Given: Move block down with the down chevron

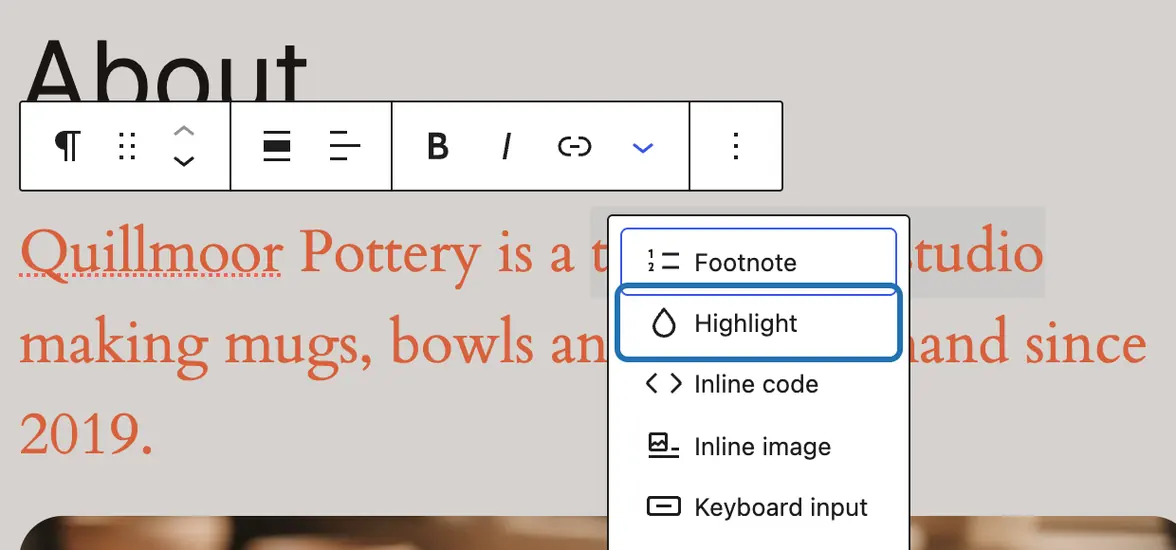Looking at the screenshot, I should [x=184, y=161].
